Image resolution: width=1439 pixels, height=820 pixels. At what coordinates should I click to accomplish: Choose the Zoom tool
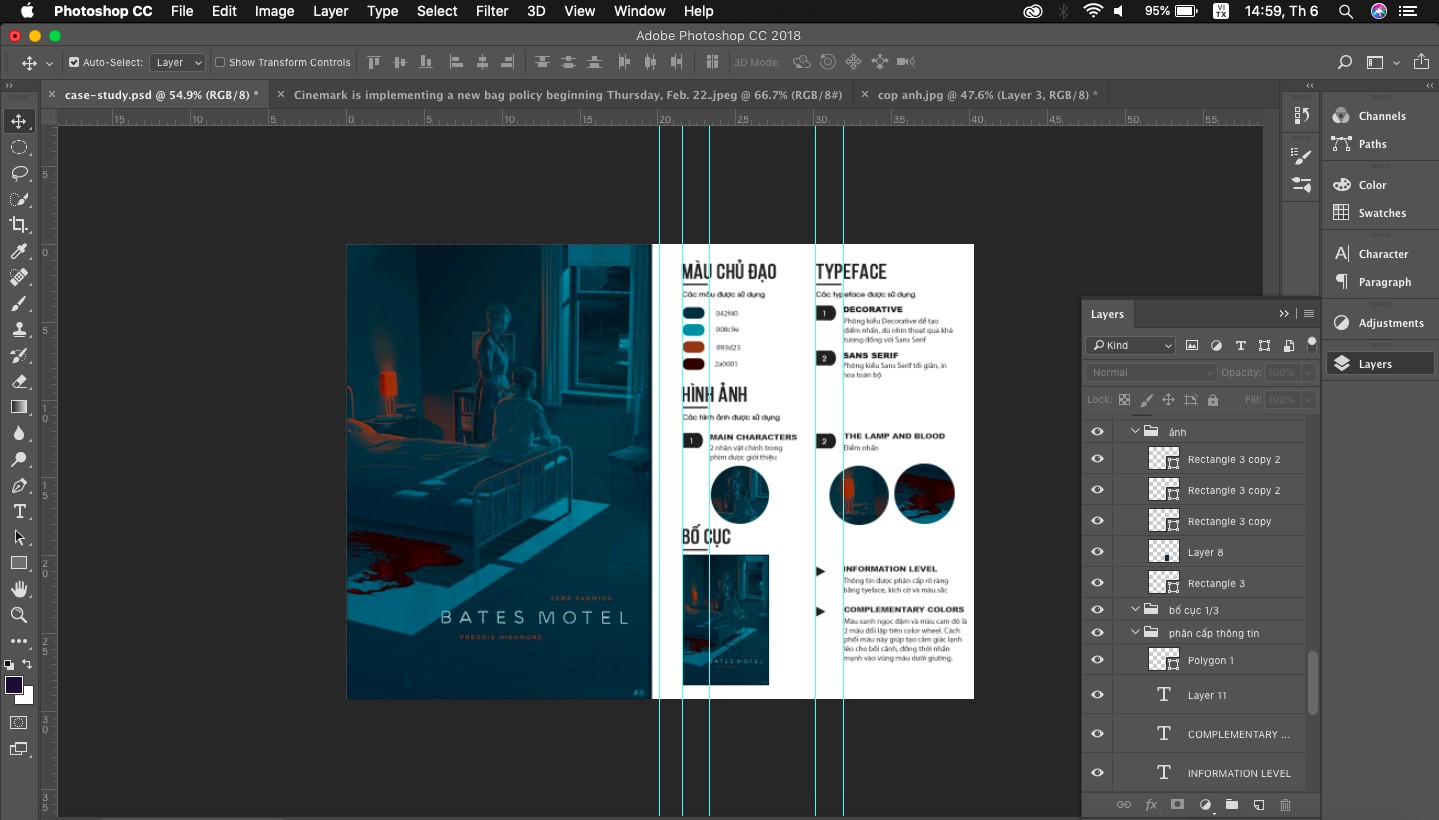19,615
